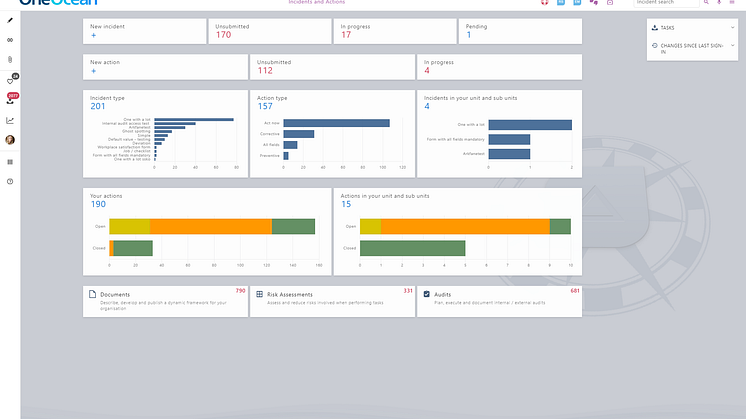Screen dimensions: 746x419
Task: Click Your actions total 190
Action: coord(98,205)
